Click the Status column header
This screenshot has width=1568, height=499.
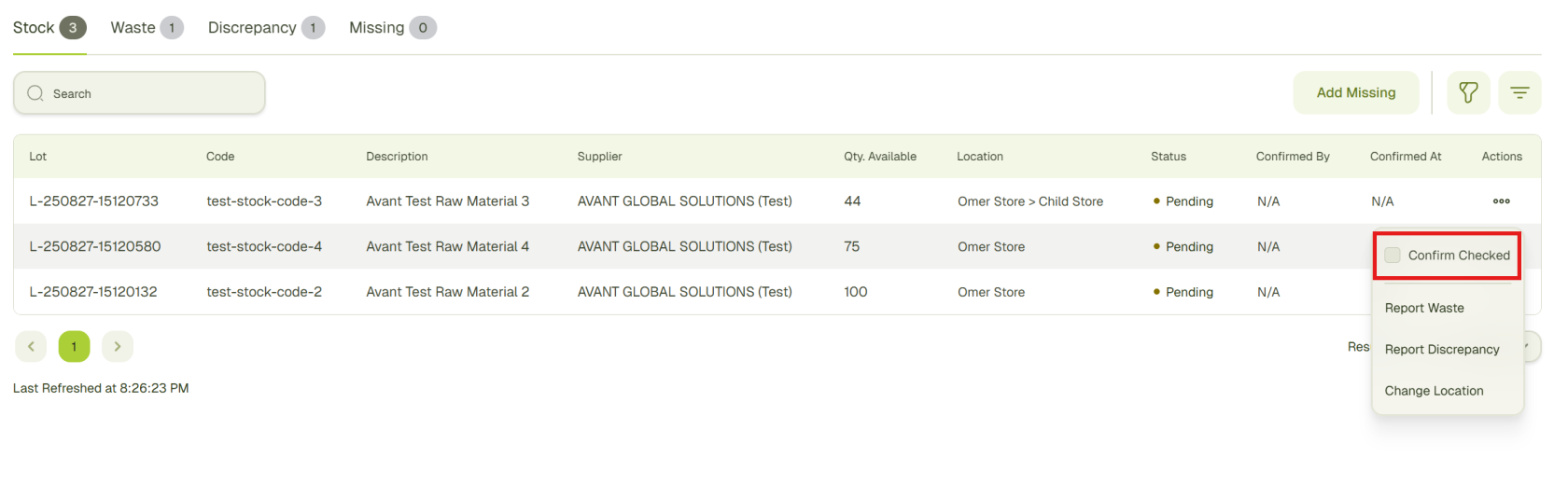click(x=1168, y=157)
